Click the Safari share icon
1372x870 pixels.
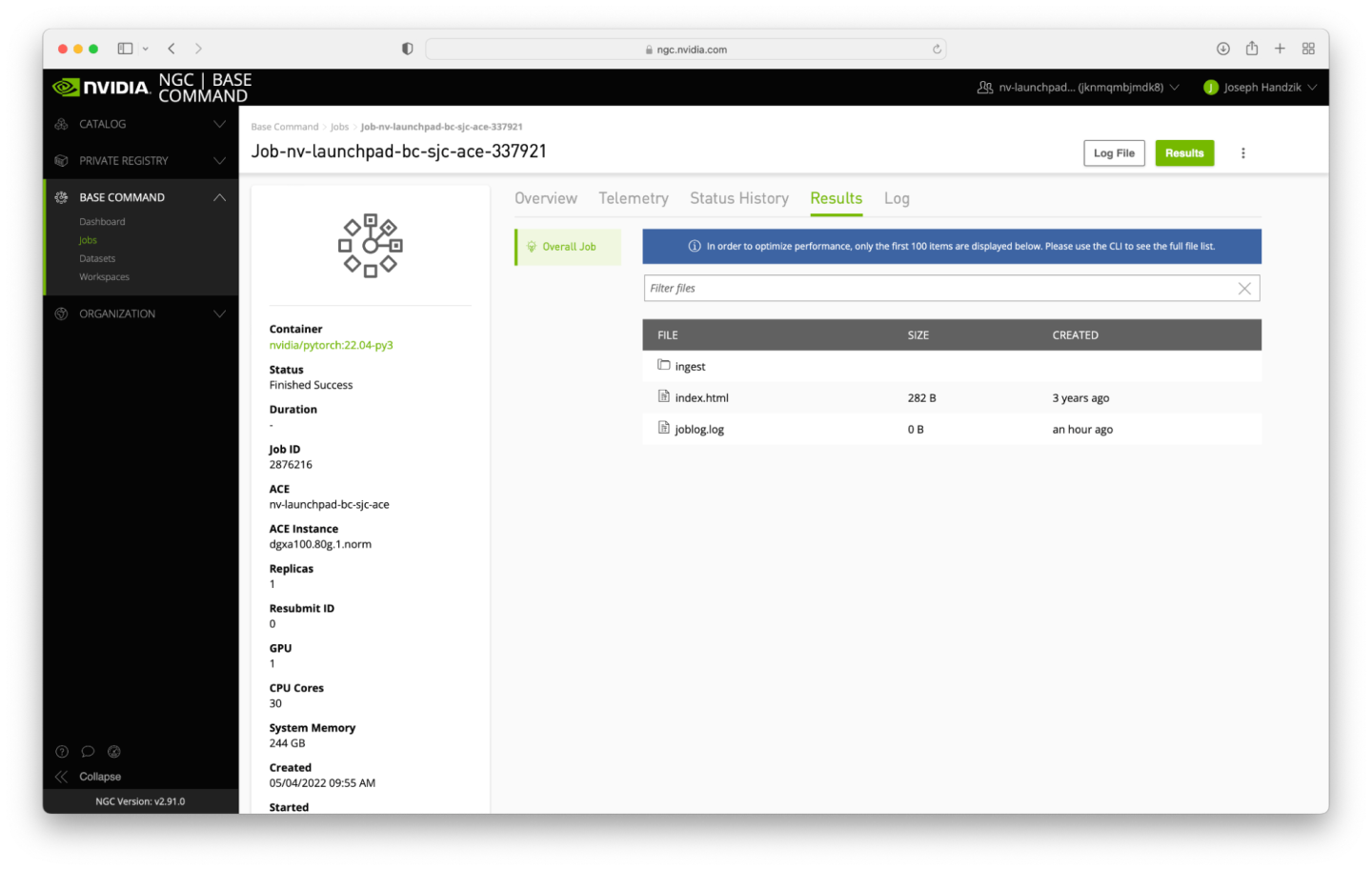1251,49
